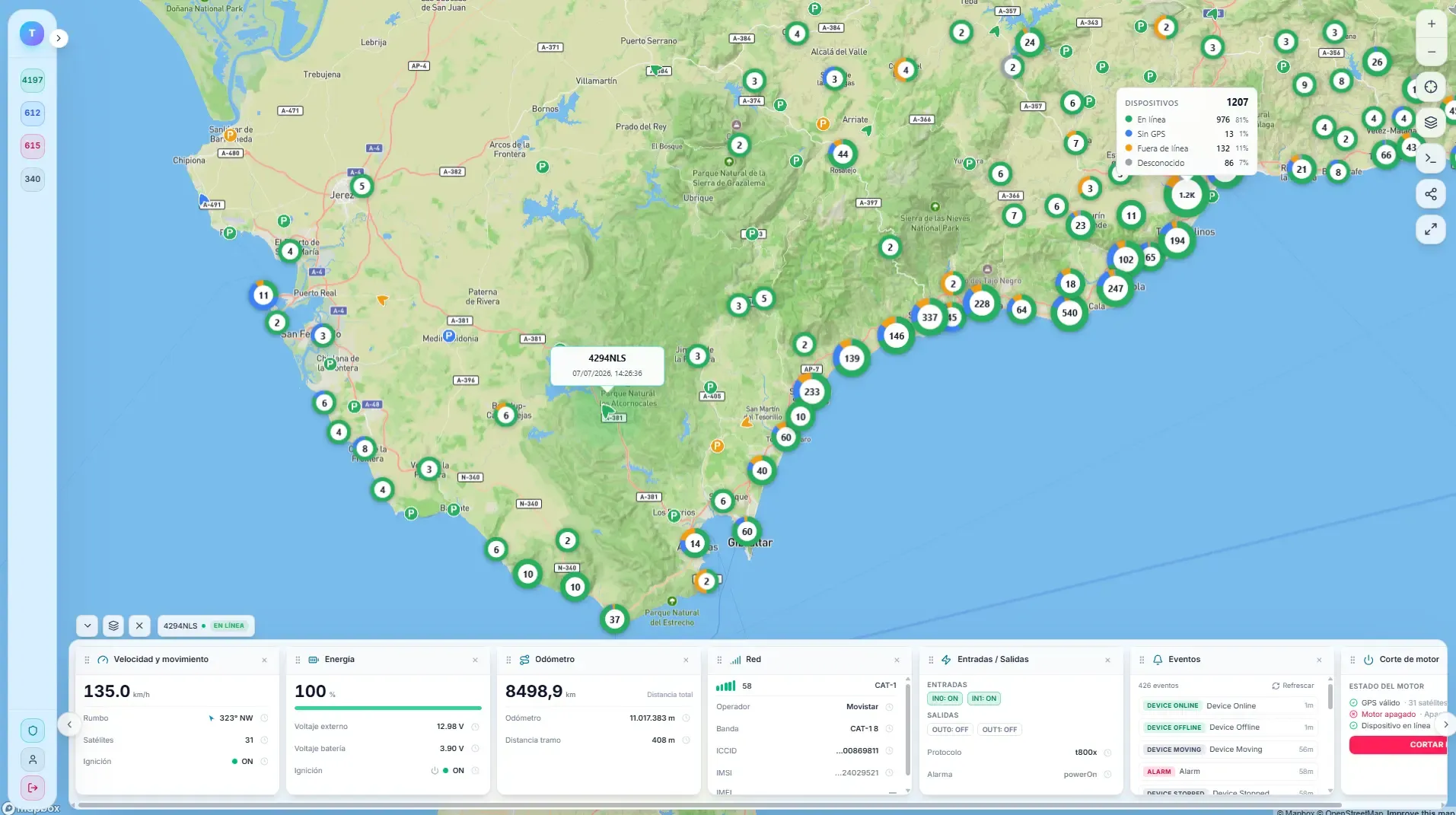This screenshot has width=1456, height=815.
Task: Click the 4294NLS EN LÍNEA device chip
Action: tap(205, 626)
